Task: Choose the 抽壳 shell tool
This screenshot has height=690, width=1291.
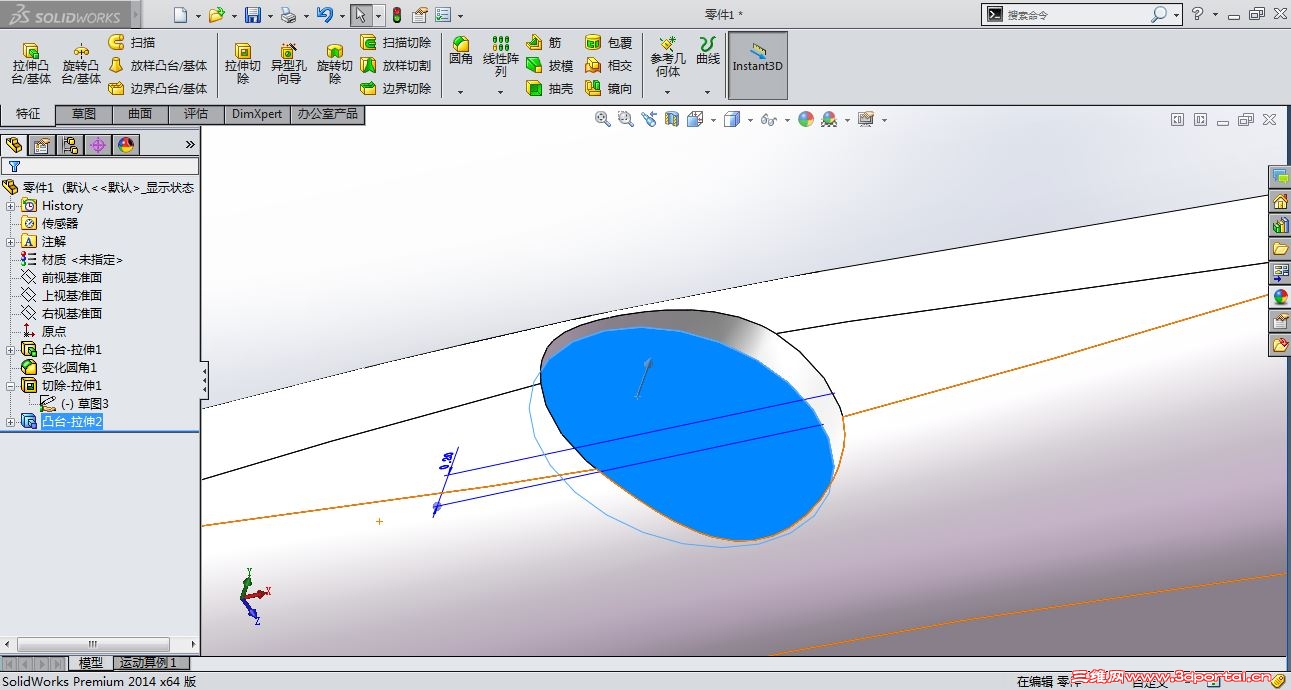Action: coord(550,88)
